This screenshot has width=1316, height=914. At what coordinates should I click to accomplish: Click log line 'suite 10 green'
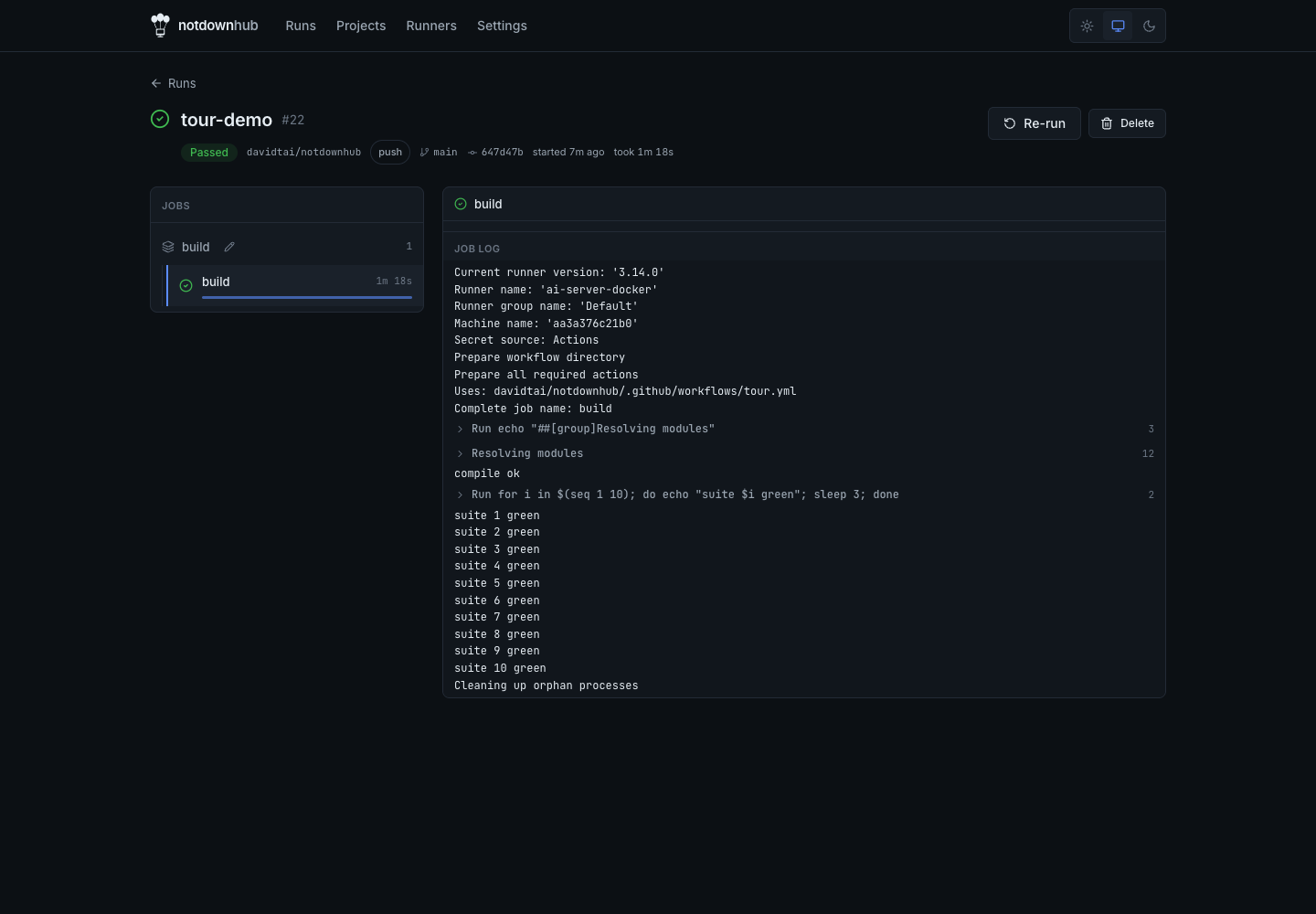pyautogui.click(x=500, y=668)
